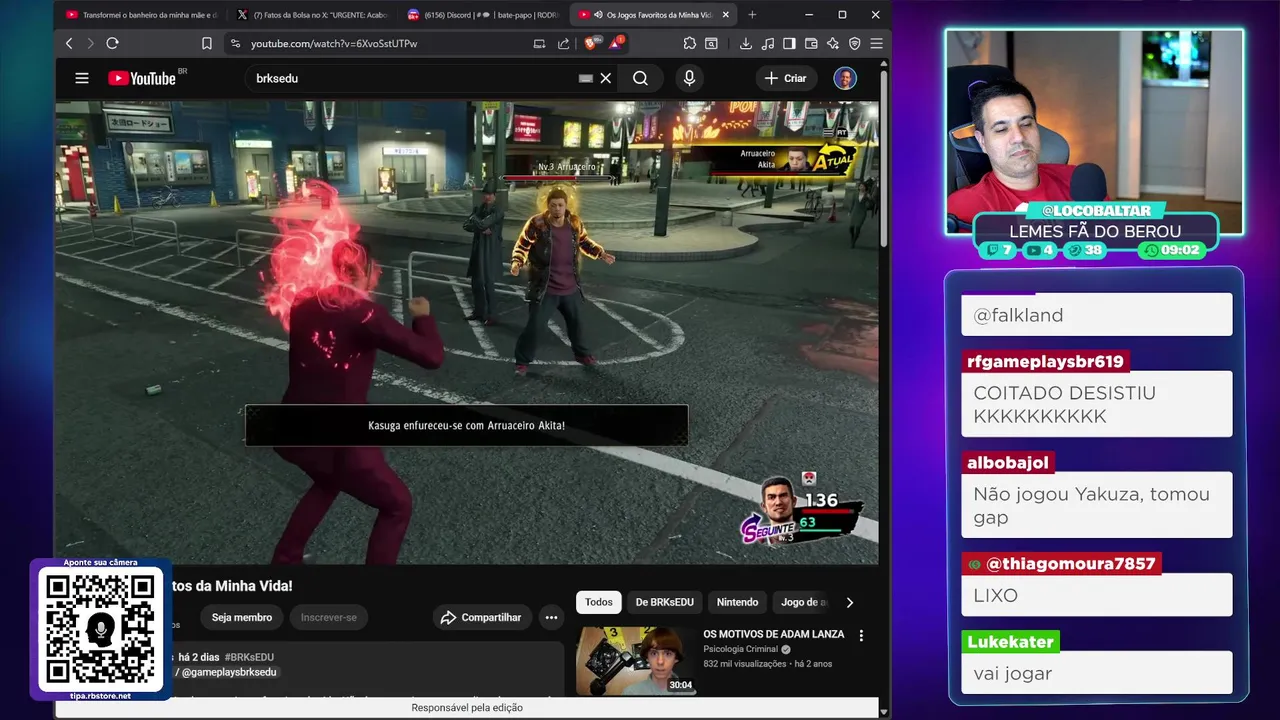This screenshot has height=720, width=1280.
Task: Click the browser address bar URL
Action: click(x=334, y=44)
